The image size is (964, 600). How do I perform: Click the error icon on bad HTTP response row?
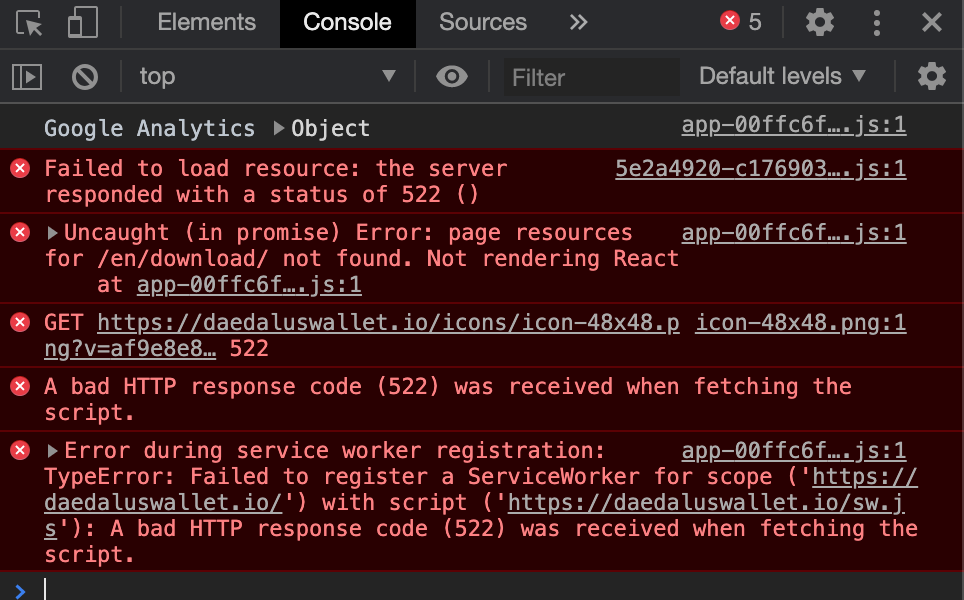tap(20, 386)
